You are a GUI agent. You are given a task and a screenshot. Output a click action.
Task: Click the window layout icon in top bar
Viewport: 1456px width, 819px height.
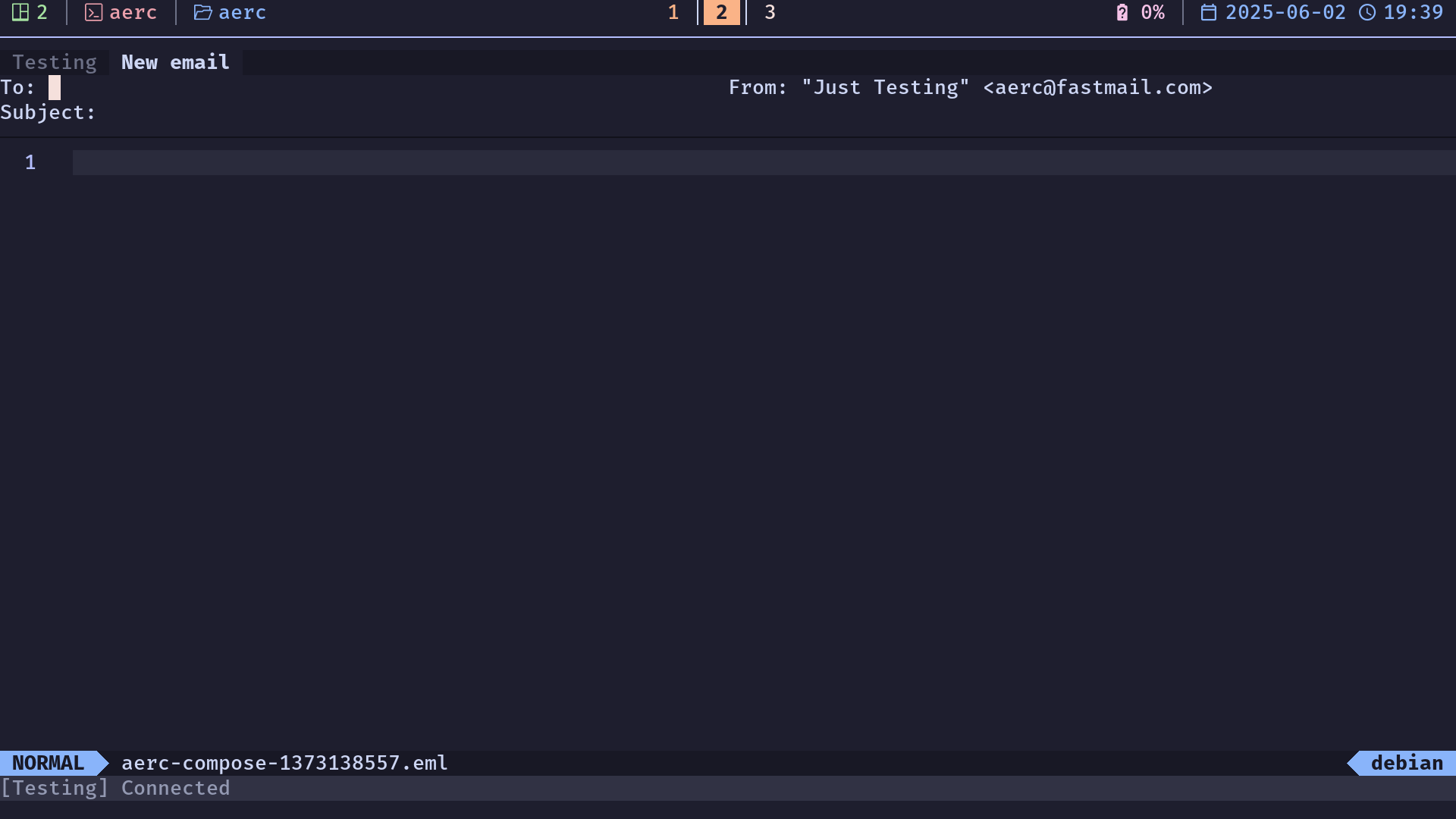click(20, 12)
